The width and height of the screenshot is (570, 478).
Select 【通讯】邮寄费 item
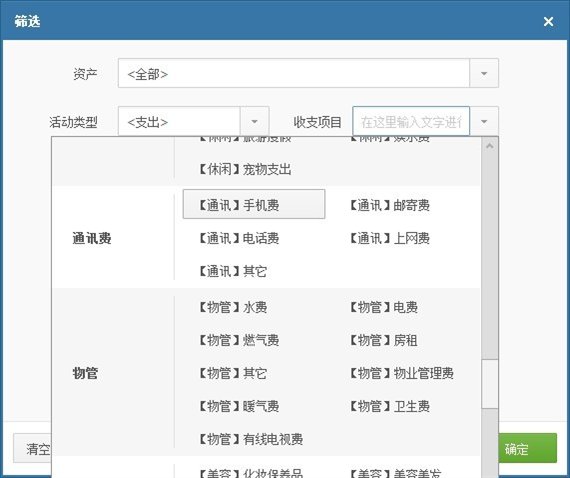pyautogui.click(x=389, y=205)
